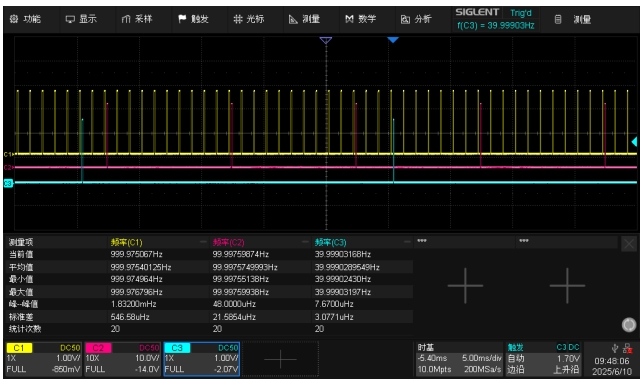Select the cyan trigger level arrow

pos(635,142)
